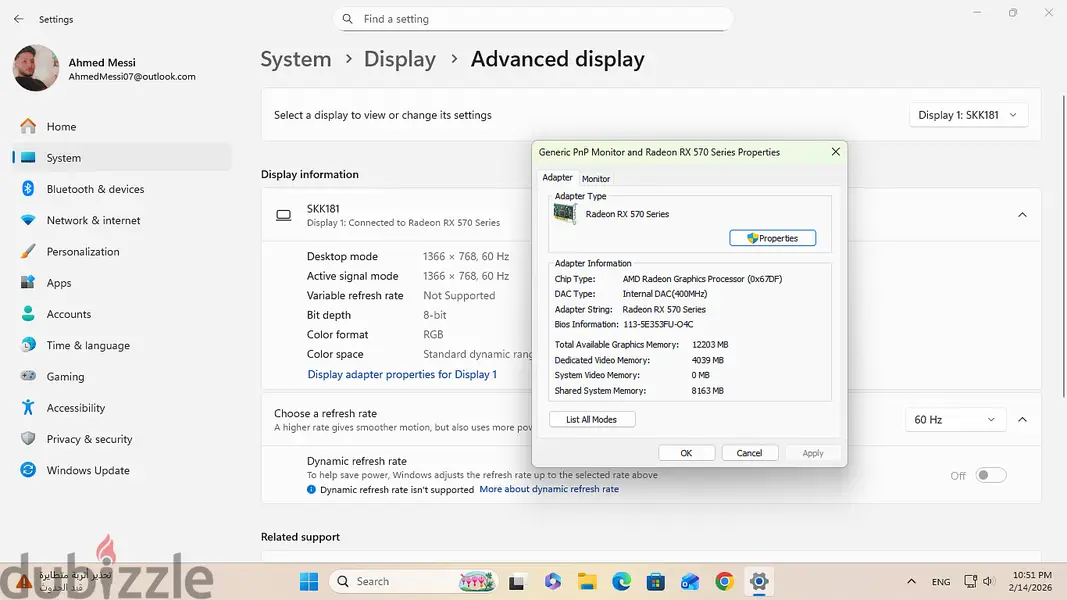The height and width of the screenshot is (600, 1067).
Task: Click the AhmedMessi07@outlook.com email text
Action: pyautogui.click(x=132, y=77)
